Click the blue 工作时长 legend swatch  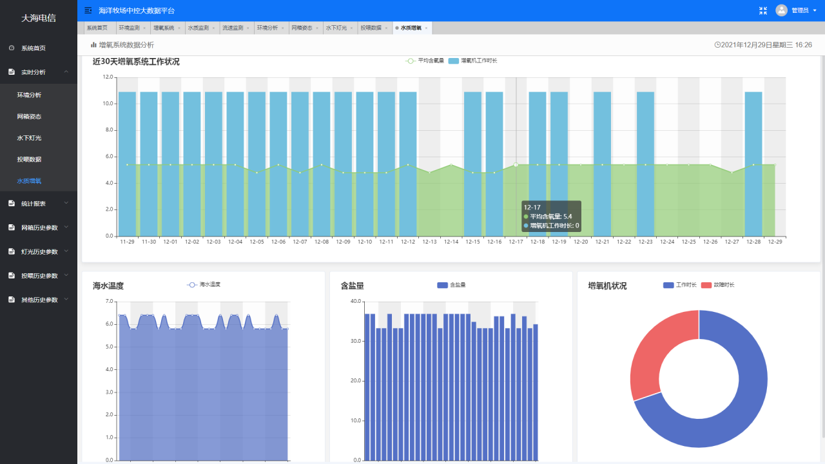point(668,285)
